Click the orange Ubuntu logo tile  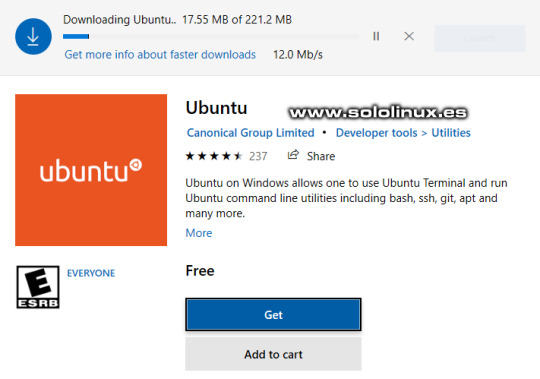(91, 170)
